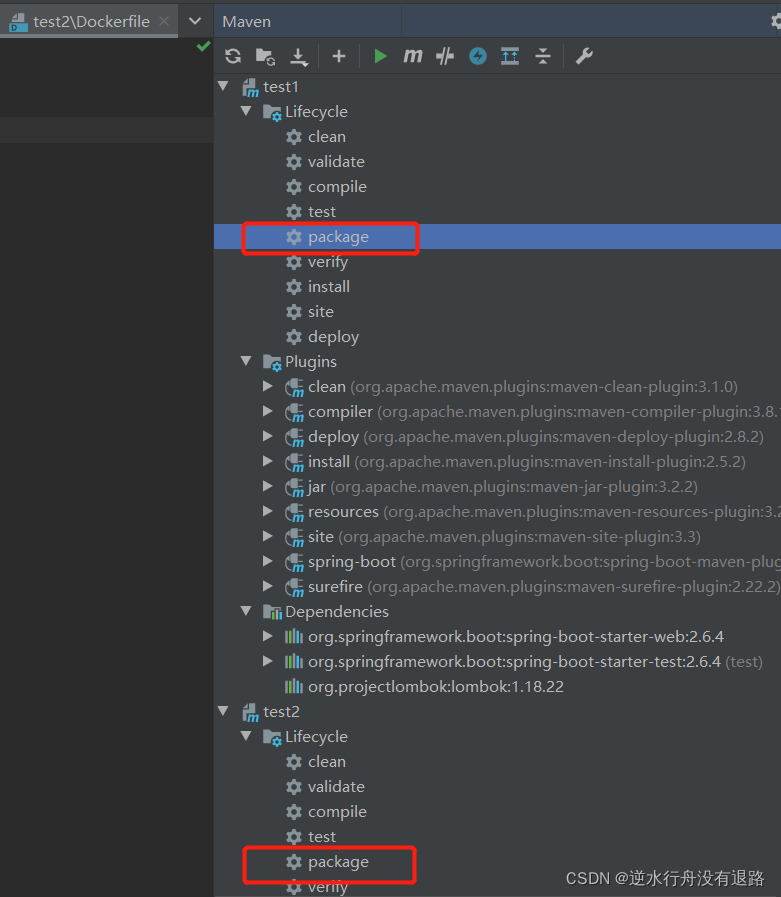
Task: Click the Dependencies folder icon
Action: click(x=272, y=612)
